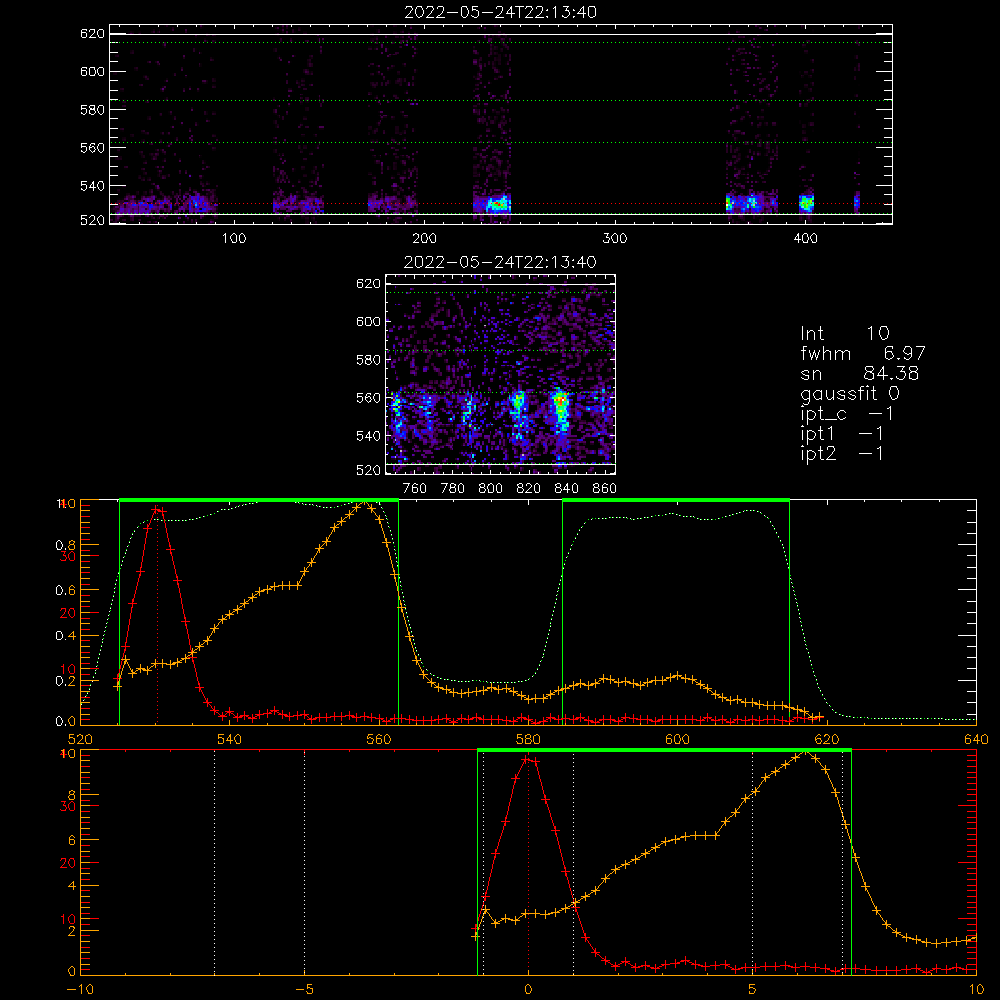This screenshot has height=1000, width=1000.
Task: Click the 'ipt1 -1' line
Action: [x=842, y=434]
